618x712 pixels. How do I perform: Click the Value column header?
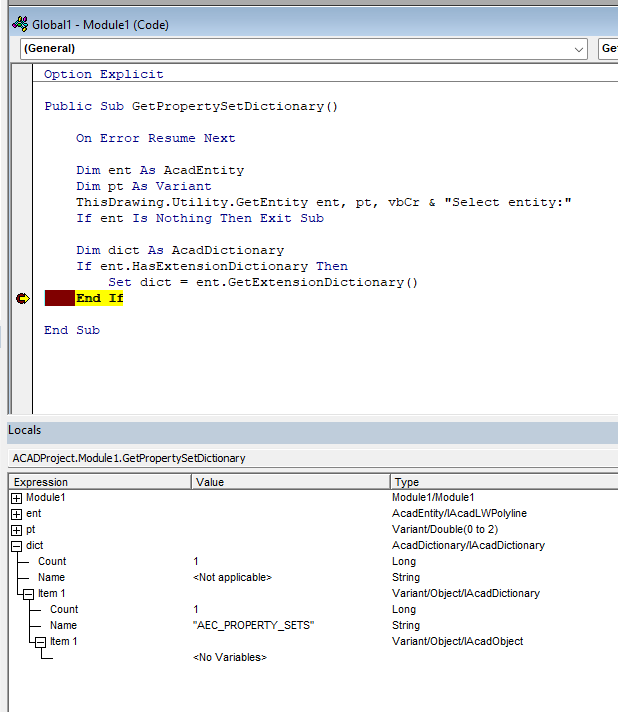pos(291,482)
